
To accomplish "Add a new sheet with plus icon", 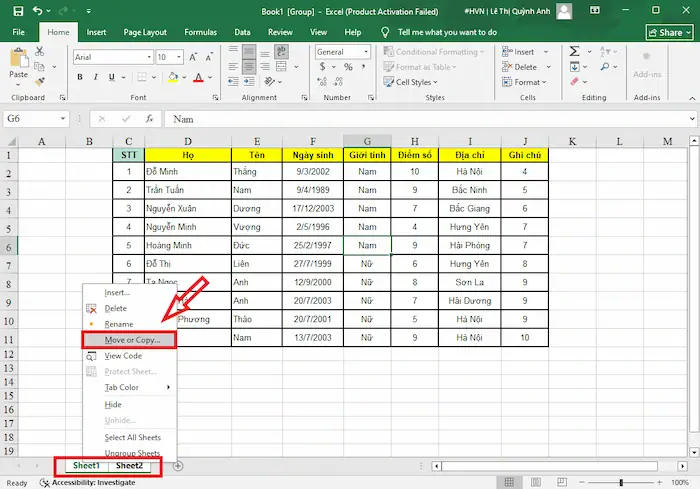I will pos(178,465).
